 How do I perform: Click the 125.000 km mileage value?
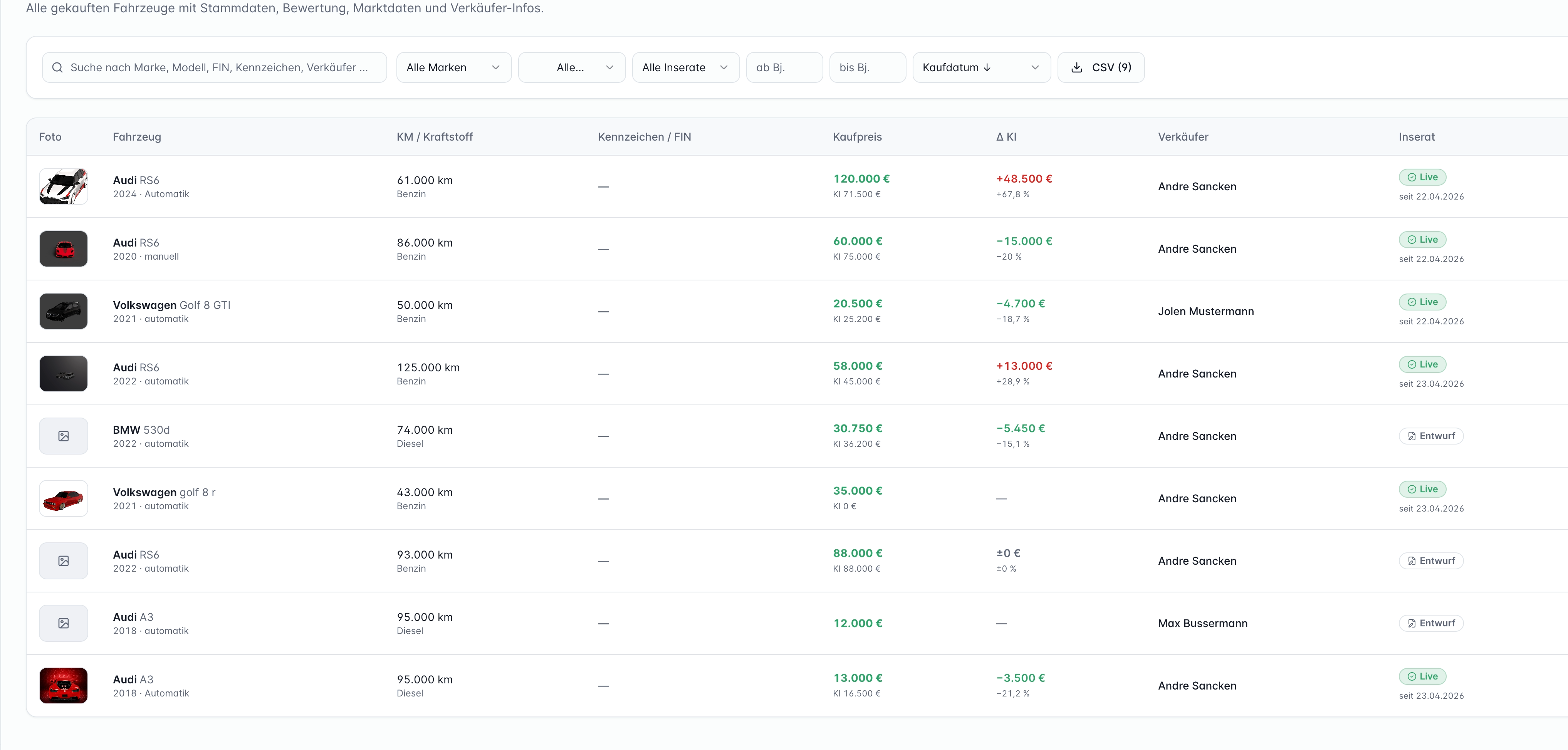coord(428,368)
